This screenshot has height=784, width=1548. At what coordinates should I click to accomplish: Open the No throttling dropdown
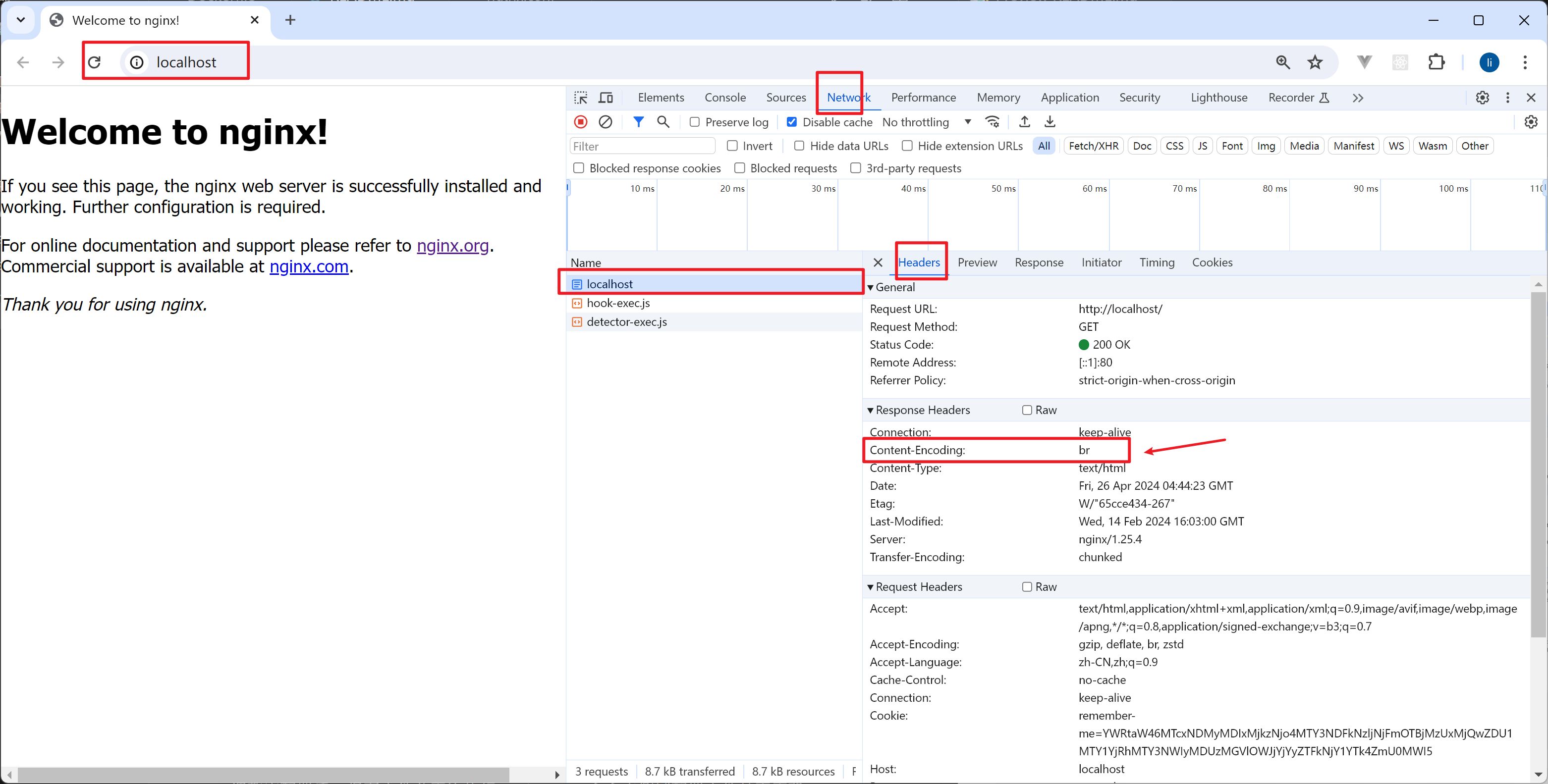926,122
